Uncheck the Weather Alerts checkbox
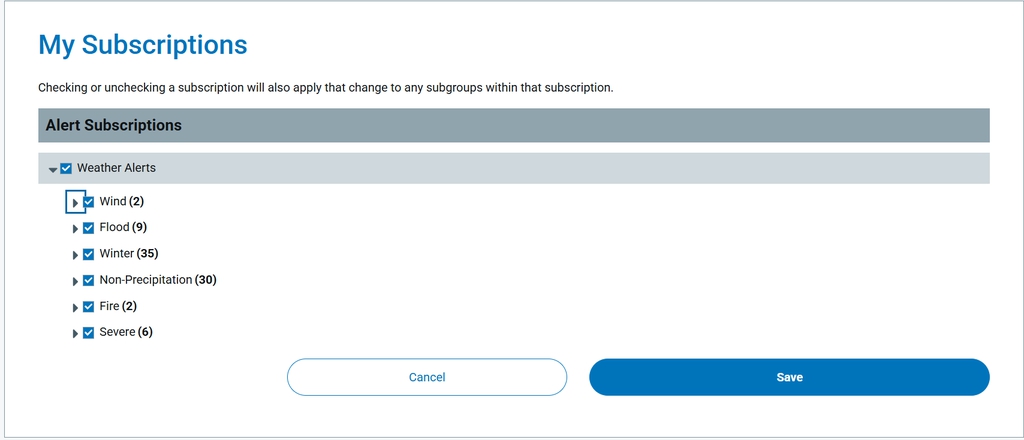1024x440 pixels. (66, 168)
